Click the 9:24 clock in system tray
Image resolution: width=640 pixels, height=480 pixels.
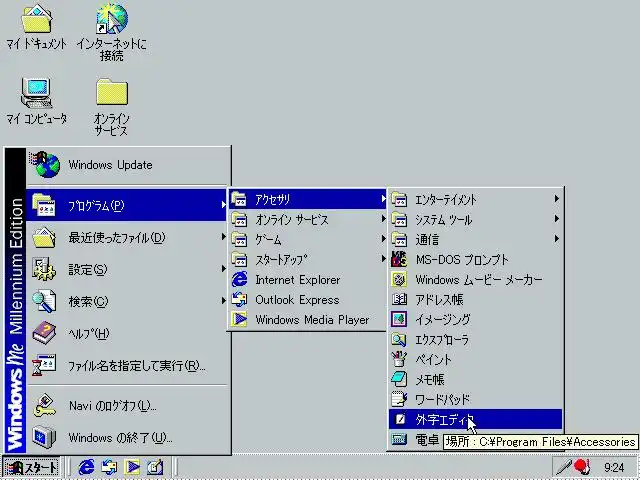click(x=614, y=467)
